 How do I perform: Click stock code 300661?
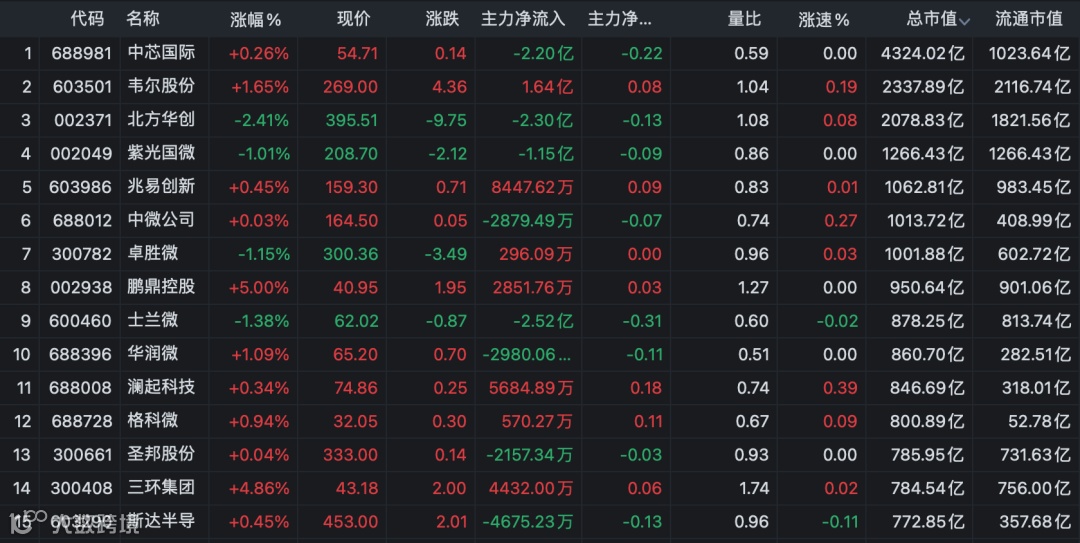[82, 455]
